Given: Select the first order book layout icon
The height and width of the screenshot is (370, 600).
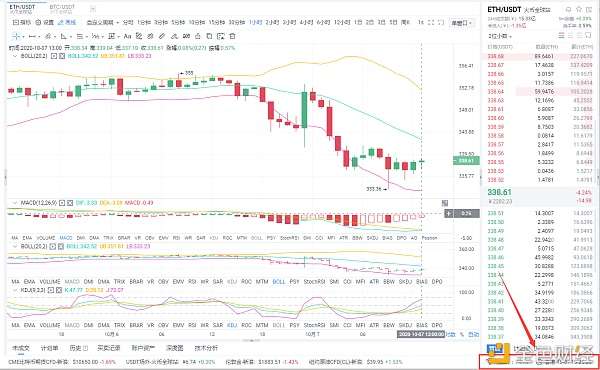Looking at the screenshot, I should tap(561, 36).
